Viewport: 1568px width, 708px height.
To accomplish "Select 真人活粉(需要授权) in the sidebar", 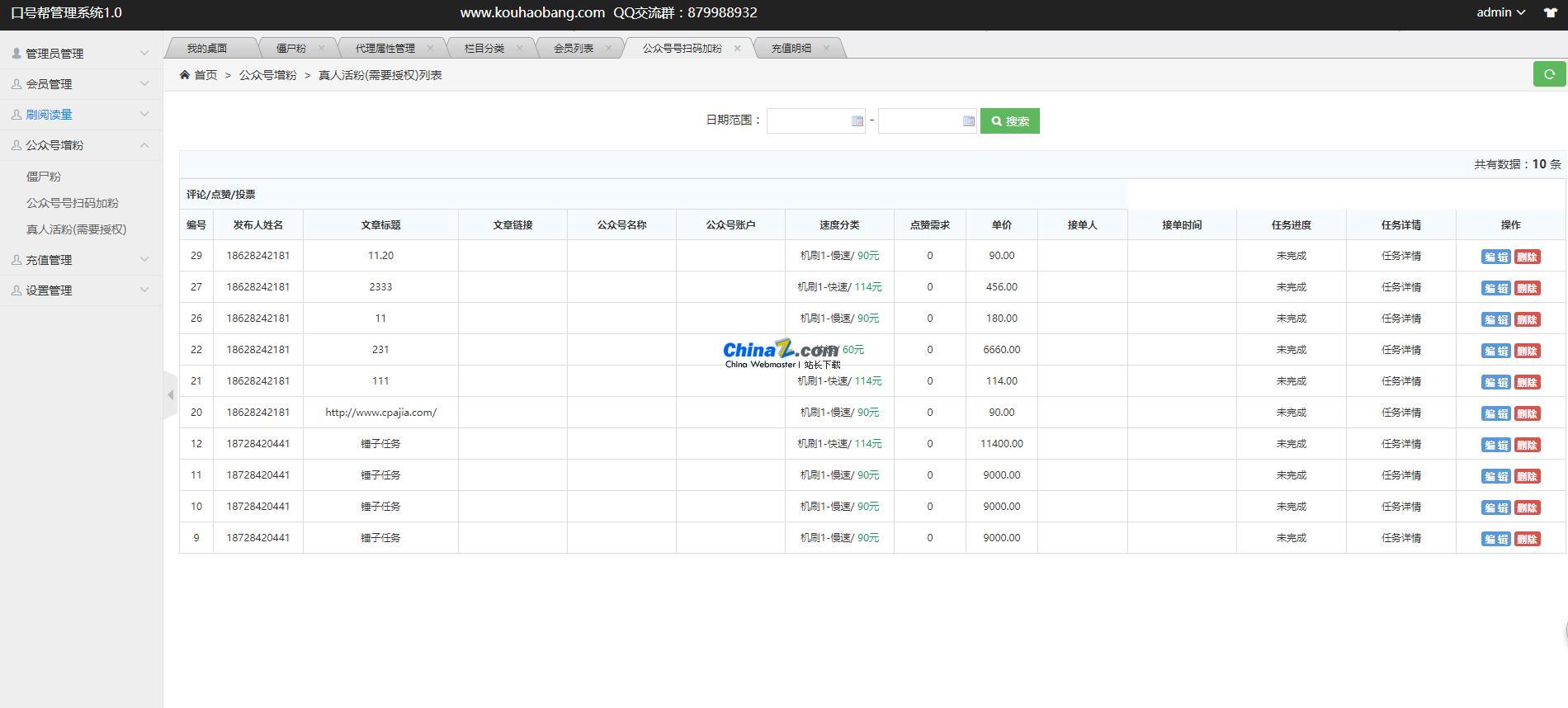I will 77,229.
